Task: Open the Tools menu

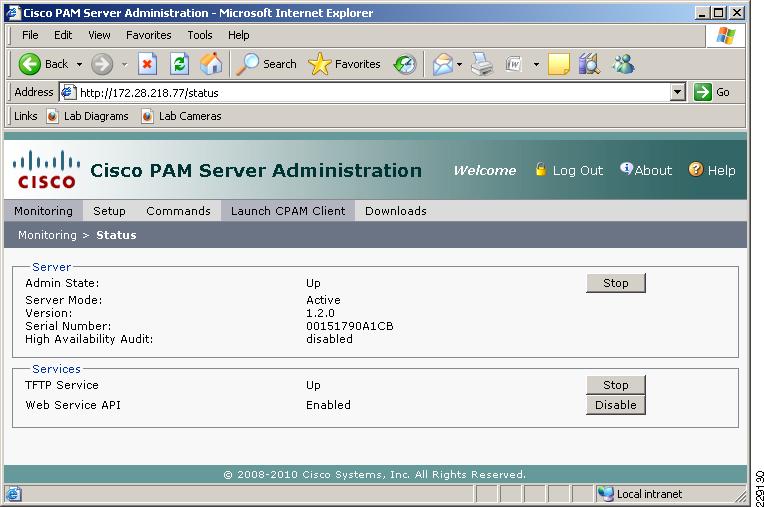Action: coord(200,35)
